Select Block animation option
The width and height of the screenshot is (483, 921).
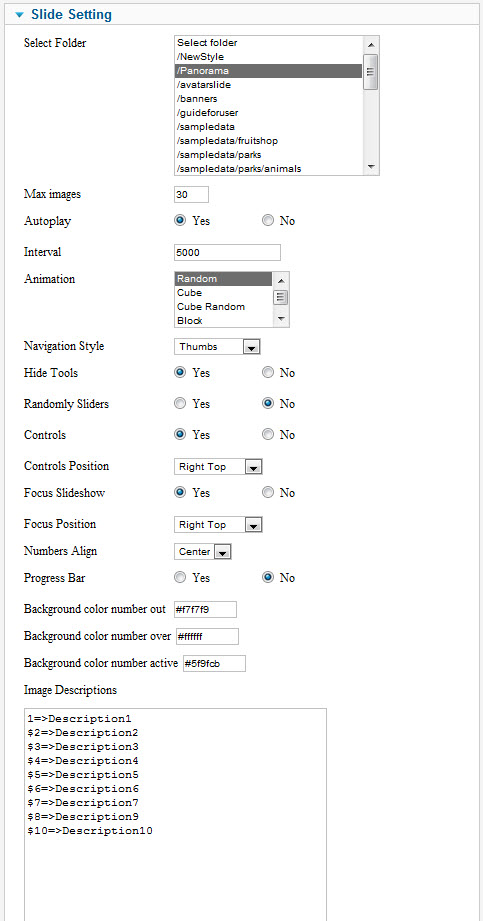[x=223, y=321]
